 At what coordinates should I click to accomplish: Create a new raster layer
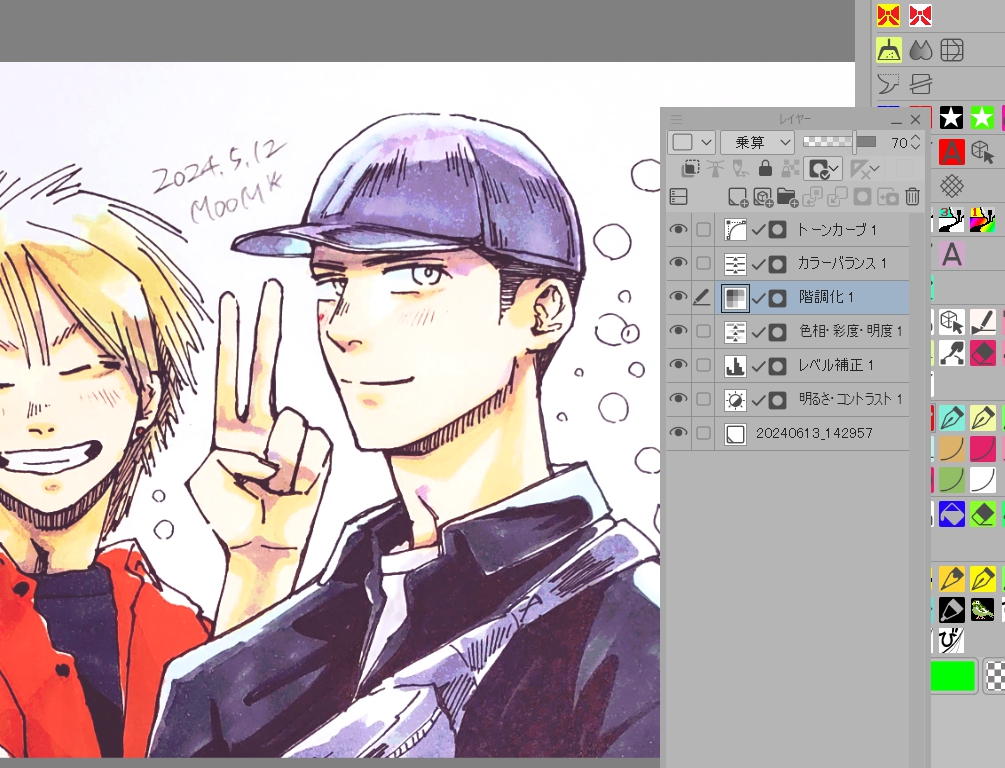[x=737, y=197]
